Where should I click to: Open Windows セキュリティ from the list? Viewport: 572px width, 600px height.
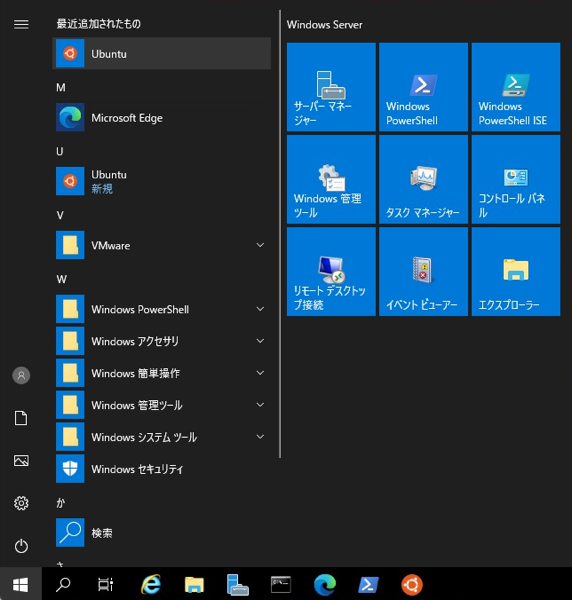tap(161, 468)
